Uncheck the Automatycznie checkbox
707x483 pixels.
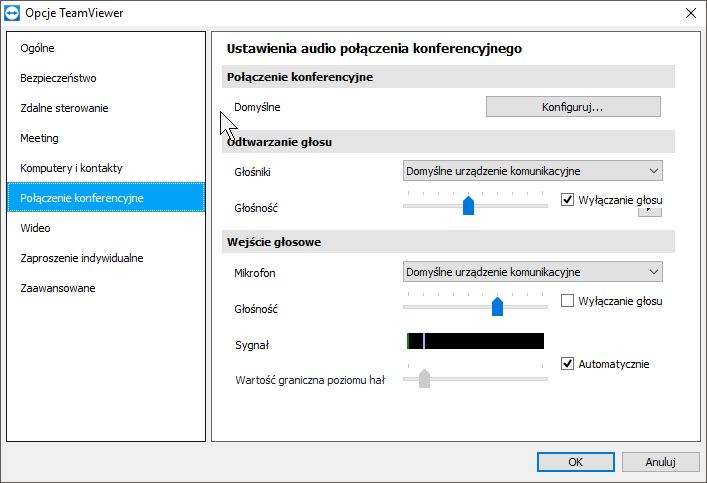point(568,364)
